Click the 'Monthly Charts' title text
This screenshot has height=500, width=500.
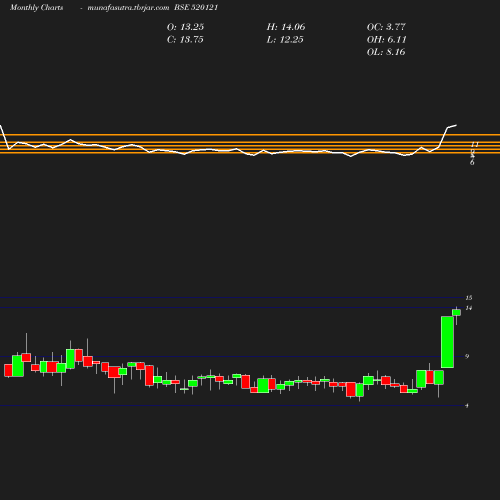tap(36, 8)
